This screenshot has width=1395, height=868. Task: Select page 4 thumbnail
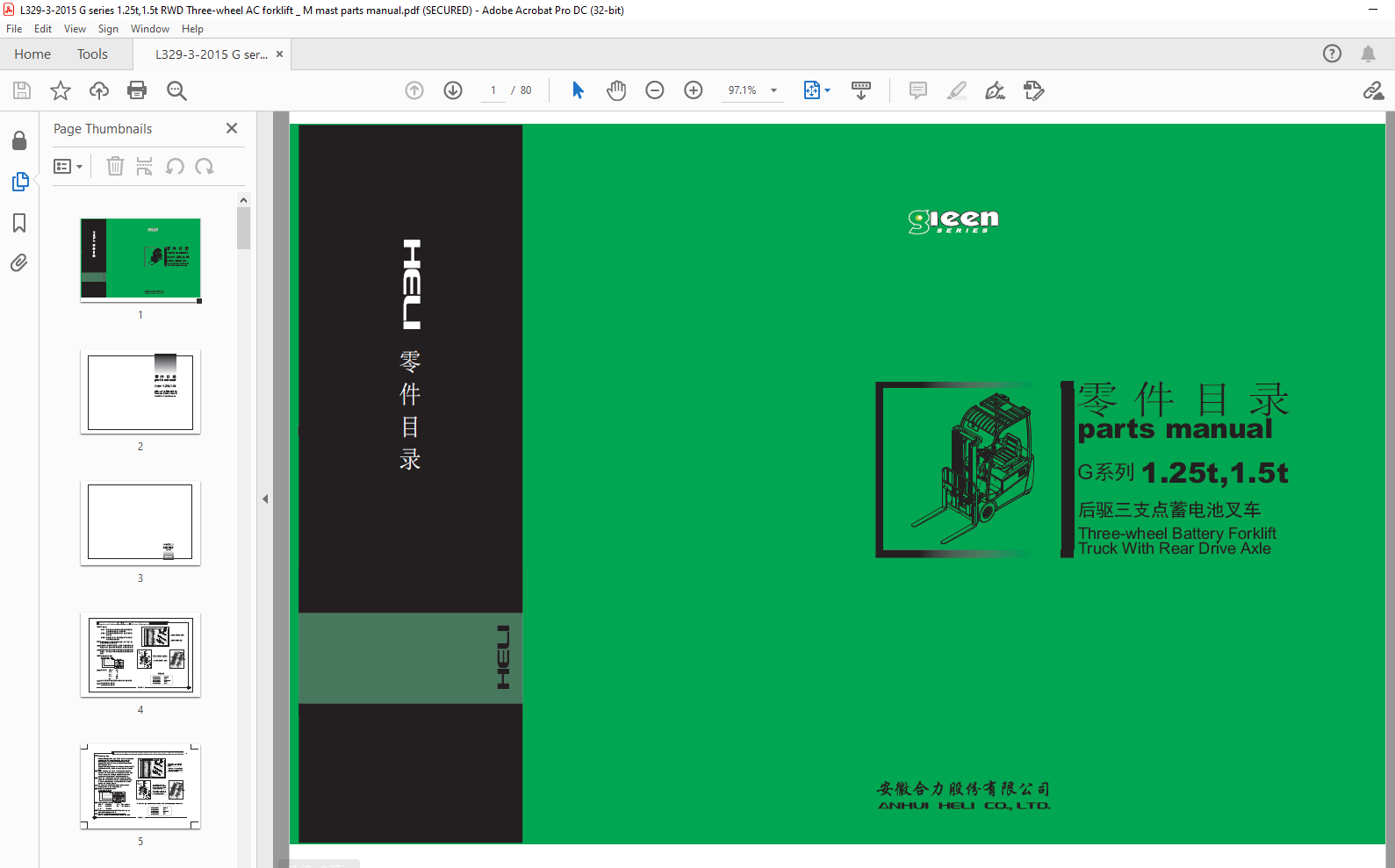coord(140,655)
